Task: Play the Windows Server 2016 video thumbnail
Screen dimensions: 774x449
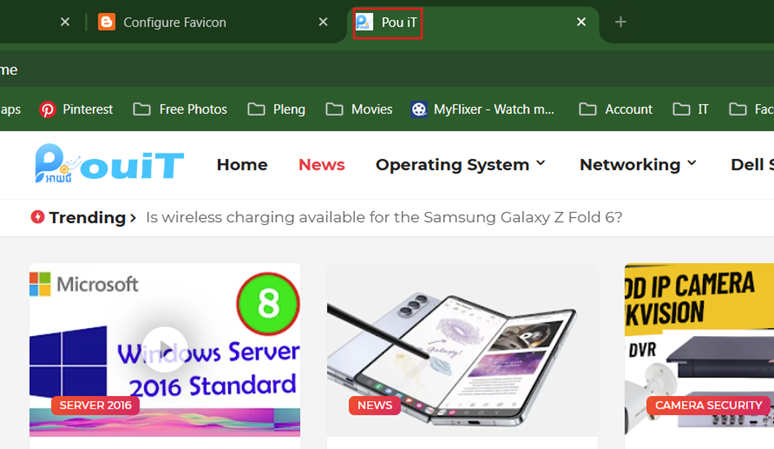Action: pyautogui.click(x=165, y=349)
